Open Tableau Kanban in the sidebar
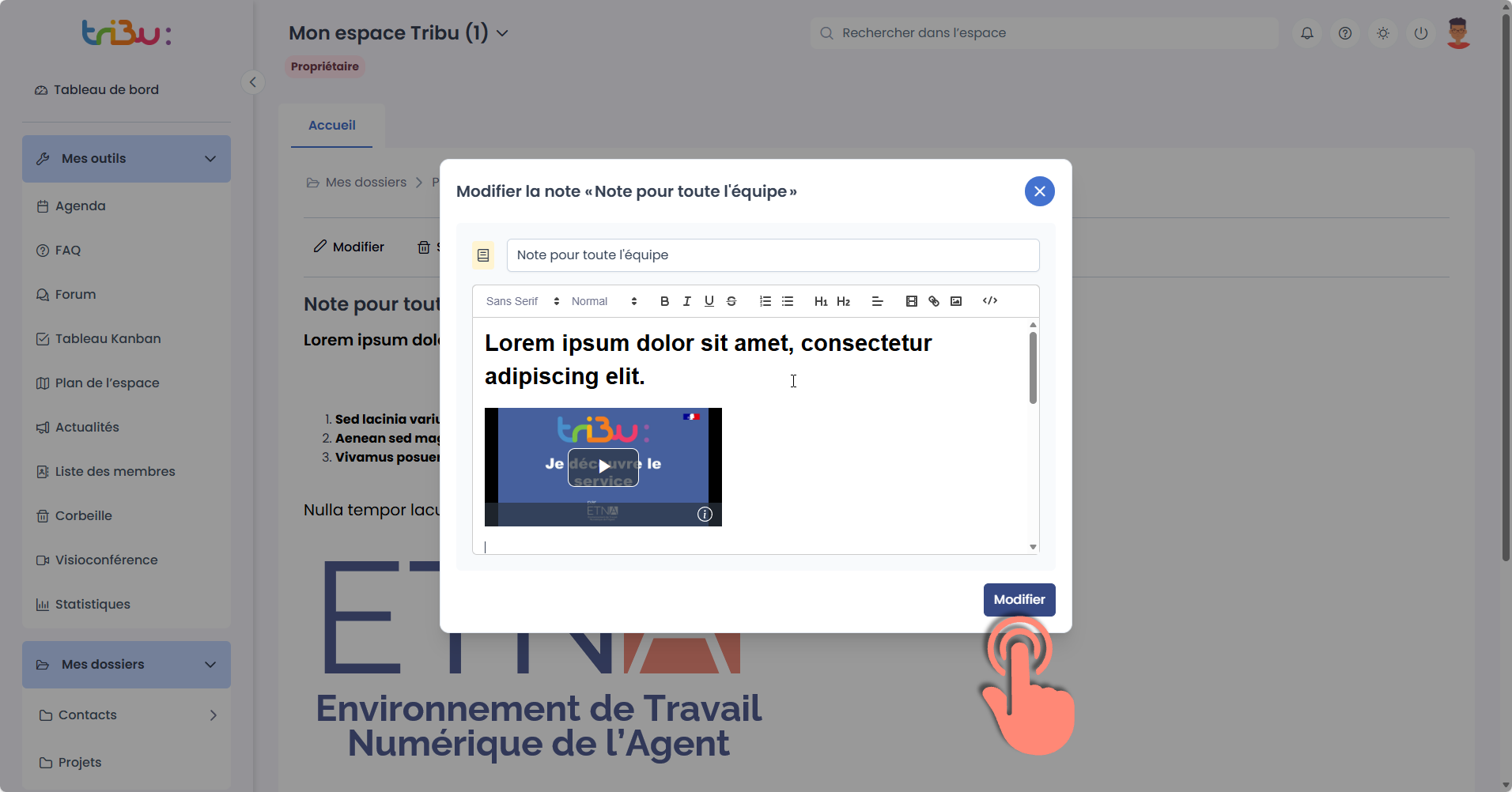 pos(99,339)
